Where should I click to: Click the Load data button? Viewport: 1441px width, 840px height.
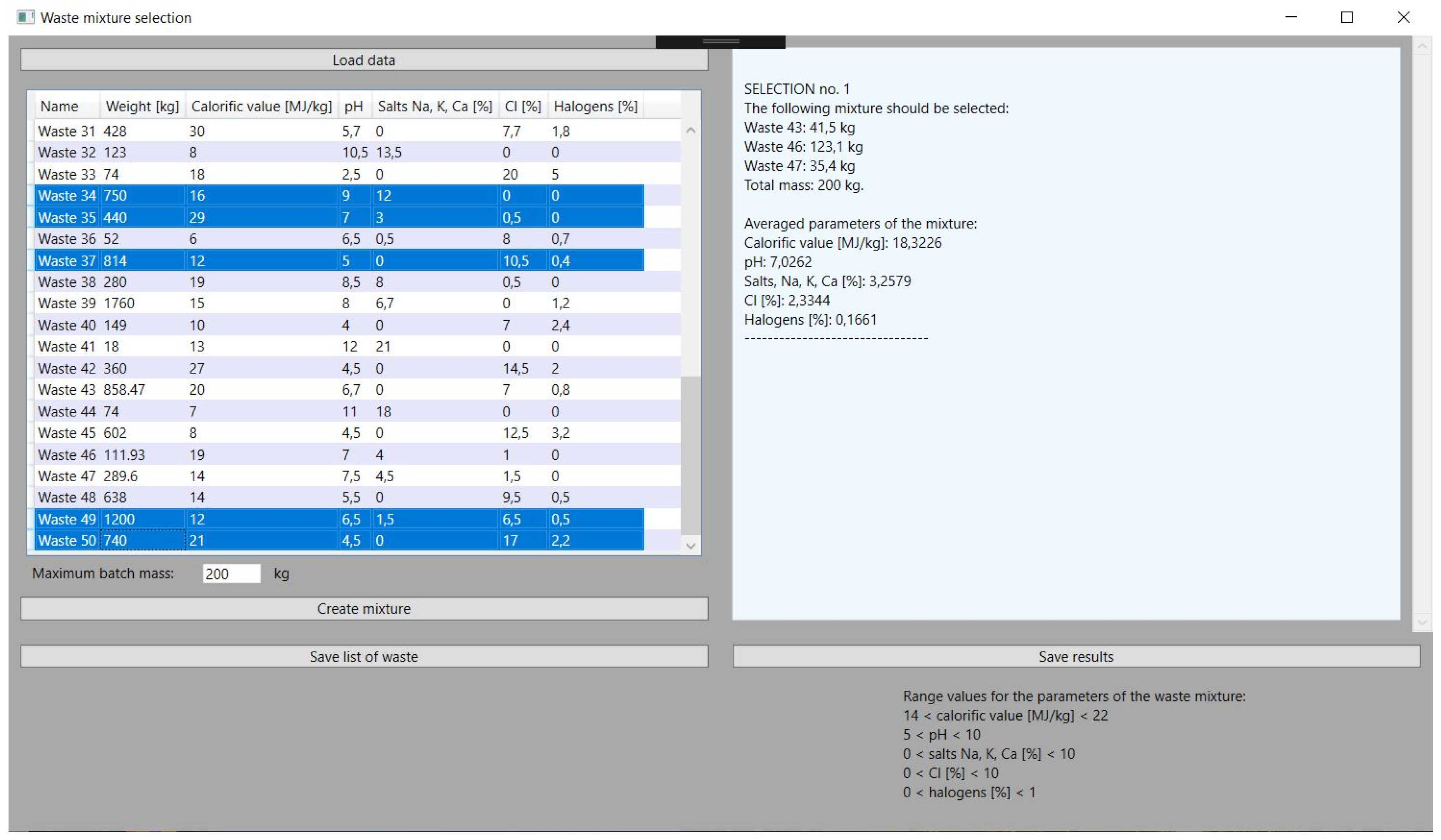click(364, 60)
